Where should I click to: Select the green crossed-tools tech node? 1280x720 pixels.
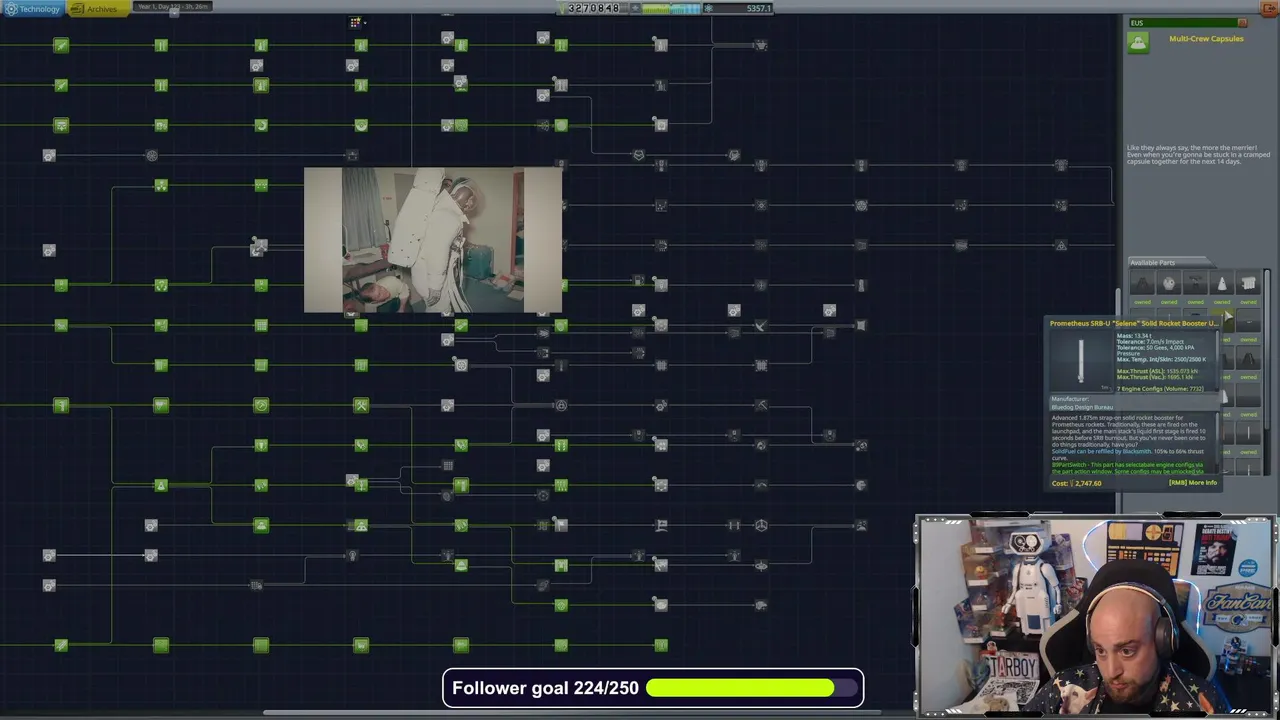(361, 405)
